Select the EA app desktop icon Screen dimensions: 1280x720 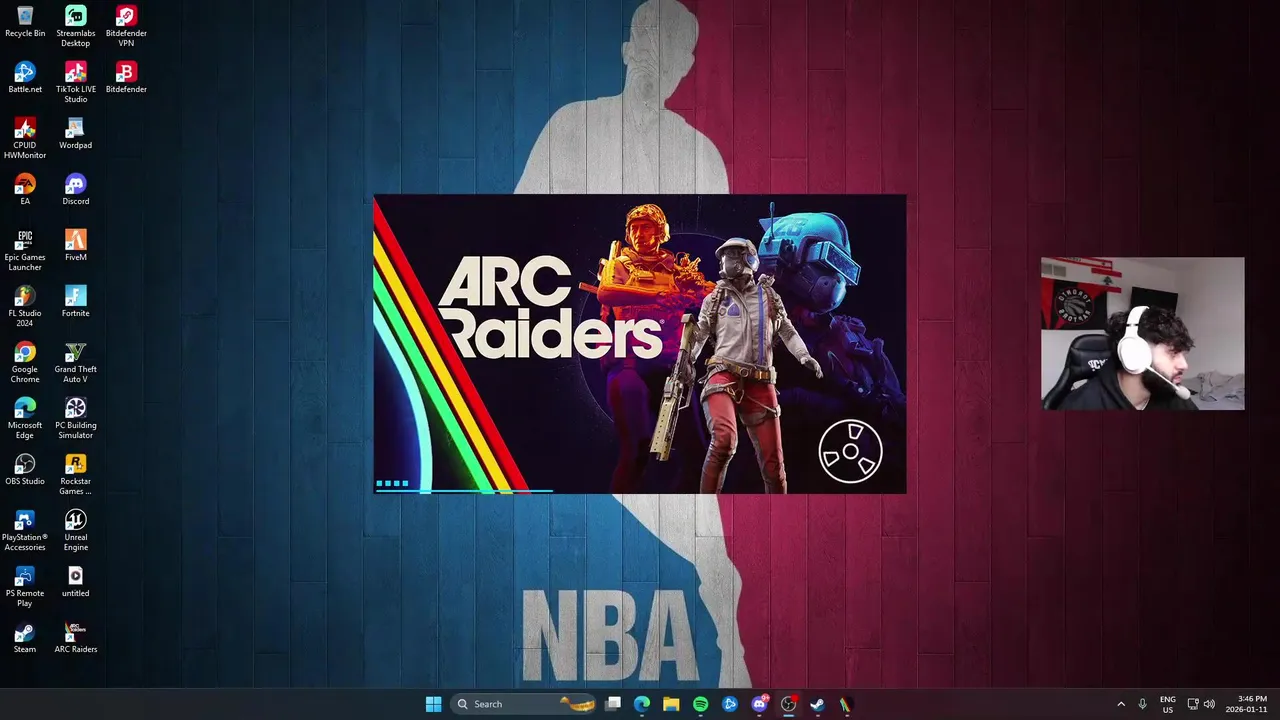pyautogui.click(x=25, y=189)
